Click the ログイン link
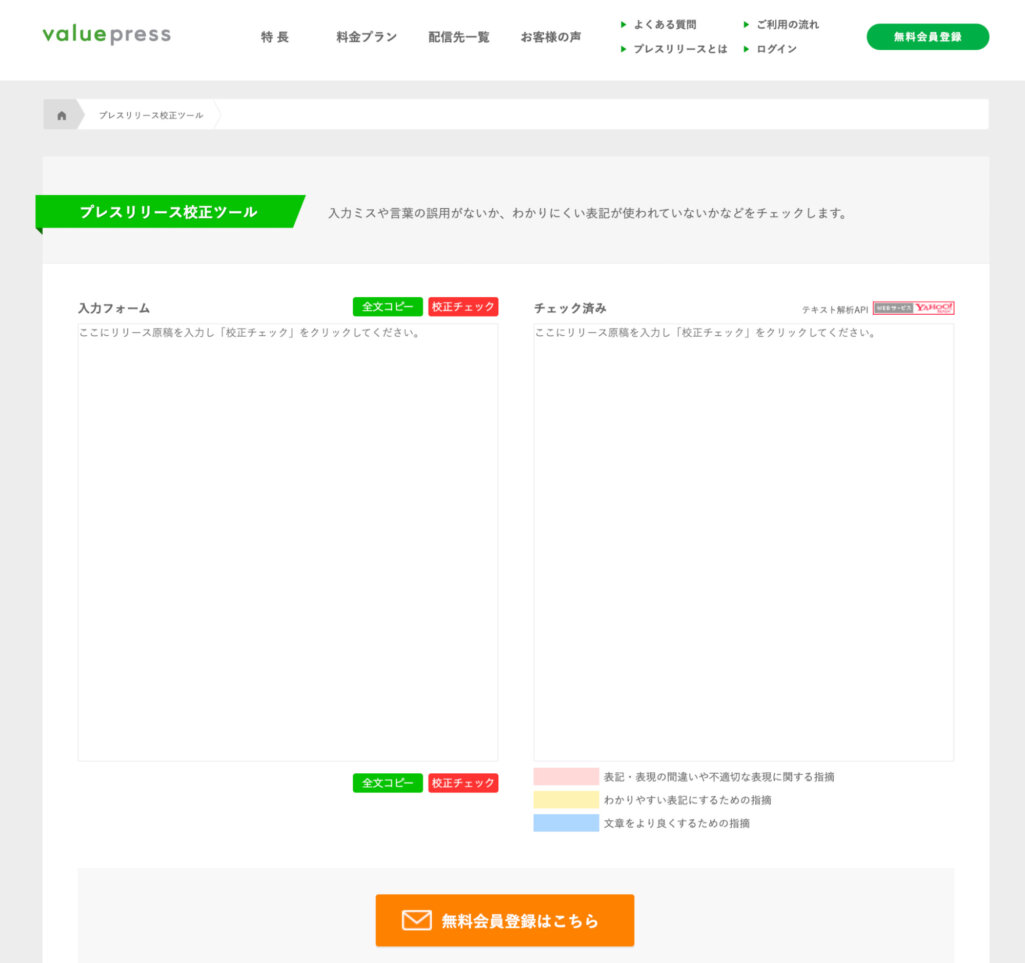The width and height of the screenshot is (1025, 963). pyautogui.click(x=776, y=49)
